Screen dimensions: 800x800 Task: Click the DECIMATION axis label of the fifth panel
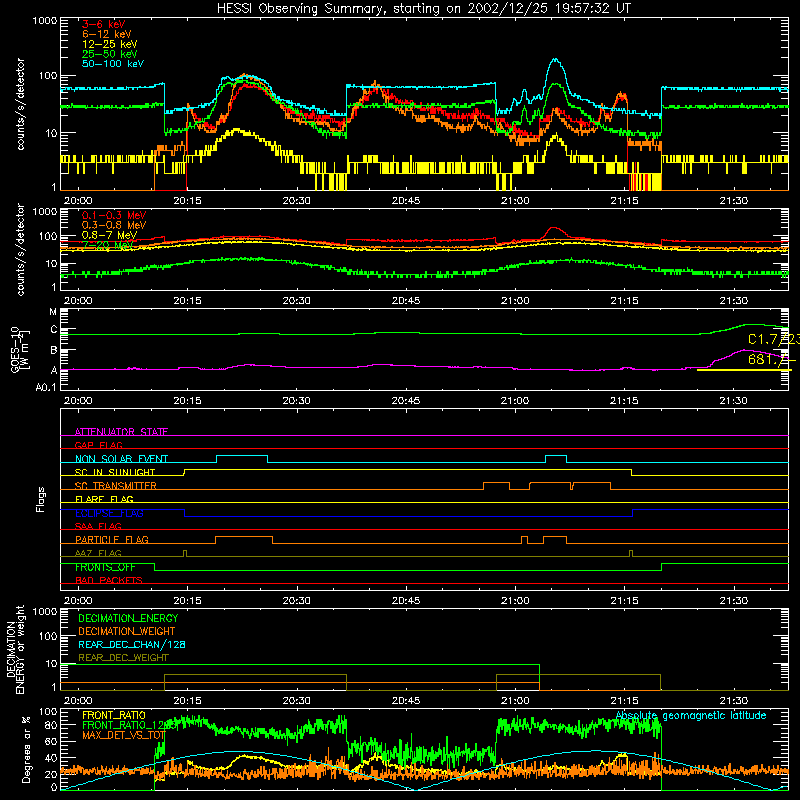point(15,650)
